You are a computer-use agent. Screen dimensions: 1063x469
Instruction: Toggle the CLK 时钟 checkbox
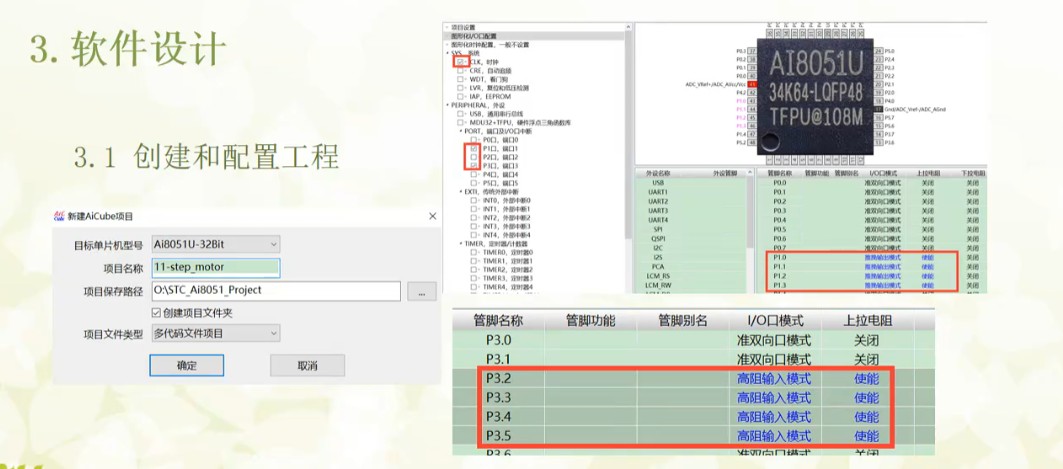[460, 62]
